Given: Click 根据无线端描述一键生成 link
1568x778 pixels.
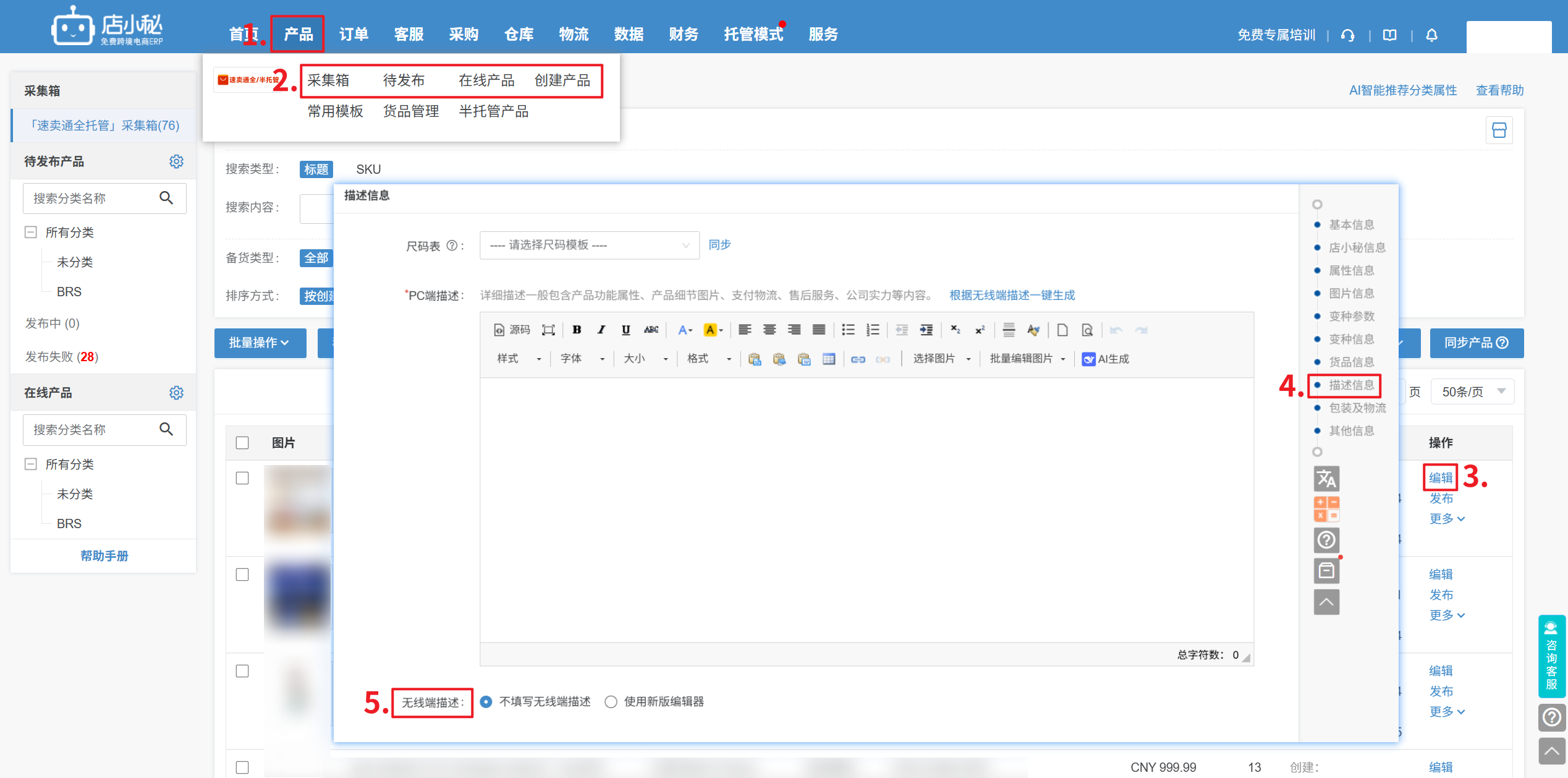Looking at the screenshot, I should pos(1012,295).
